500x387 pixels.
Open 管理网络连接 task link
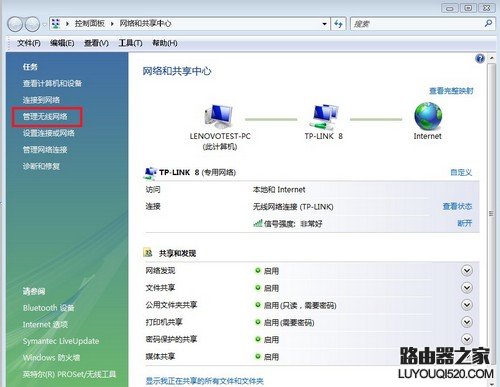(45, 150)
